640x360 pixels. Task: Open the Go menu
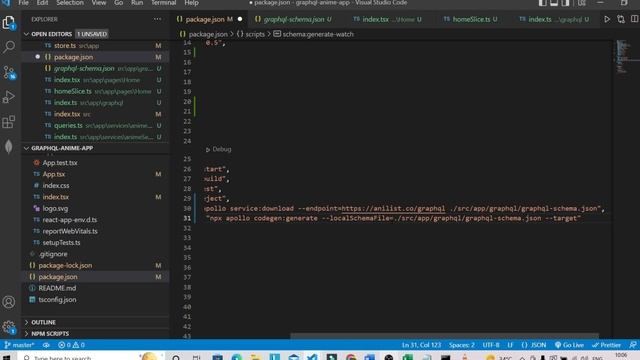[119, 3]
